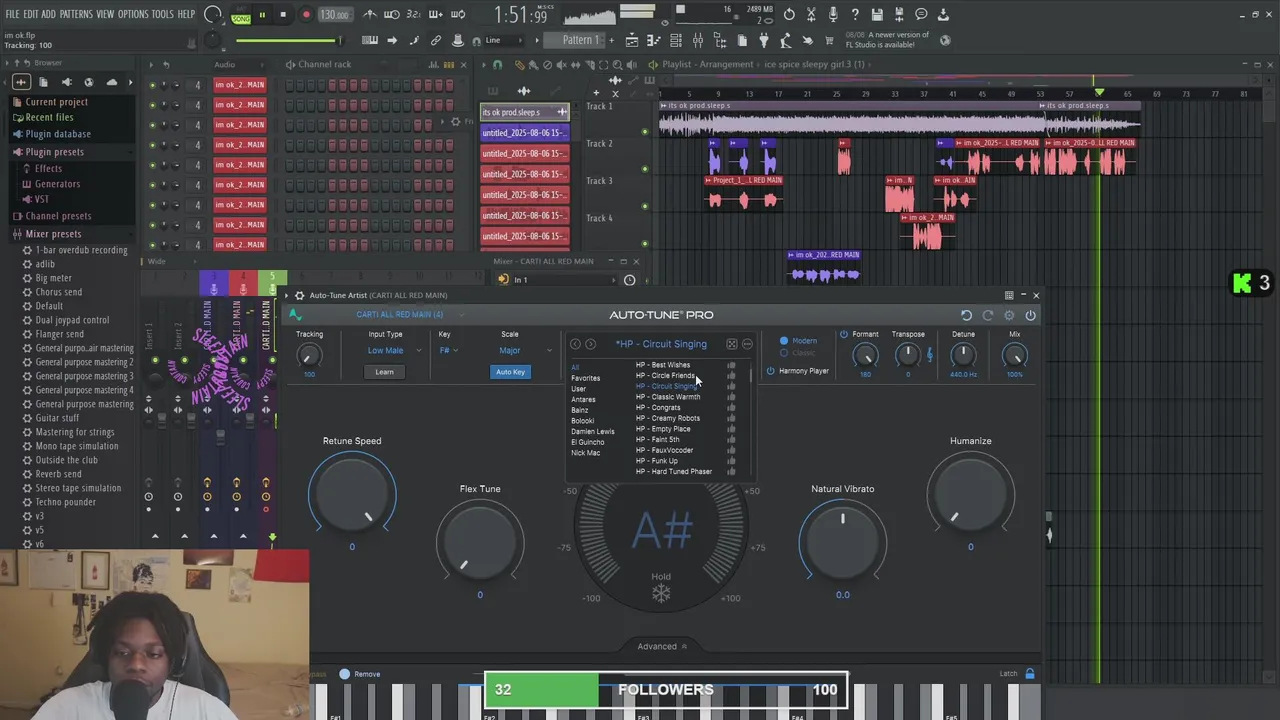Click the red Record button
Viewport: 1280px width, 720px height.
306,15
